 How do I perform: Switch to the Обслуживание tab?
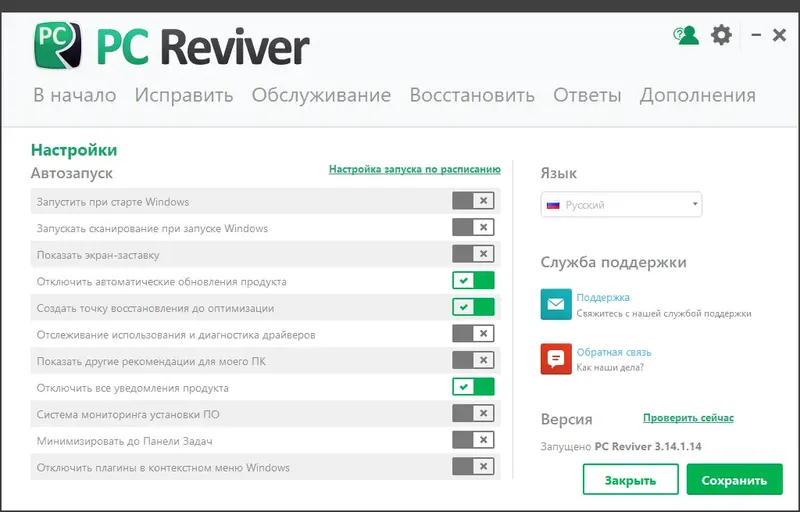pyautogui.click(x=321, y=95)
